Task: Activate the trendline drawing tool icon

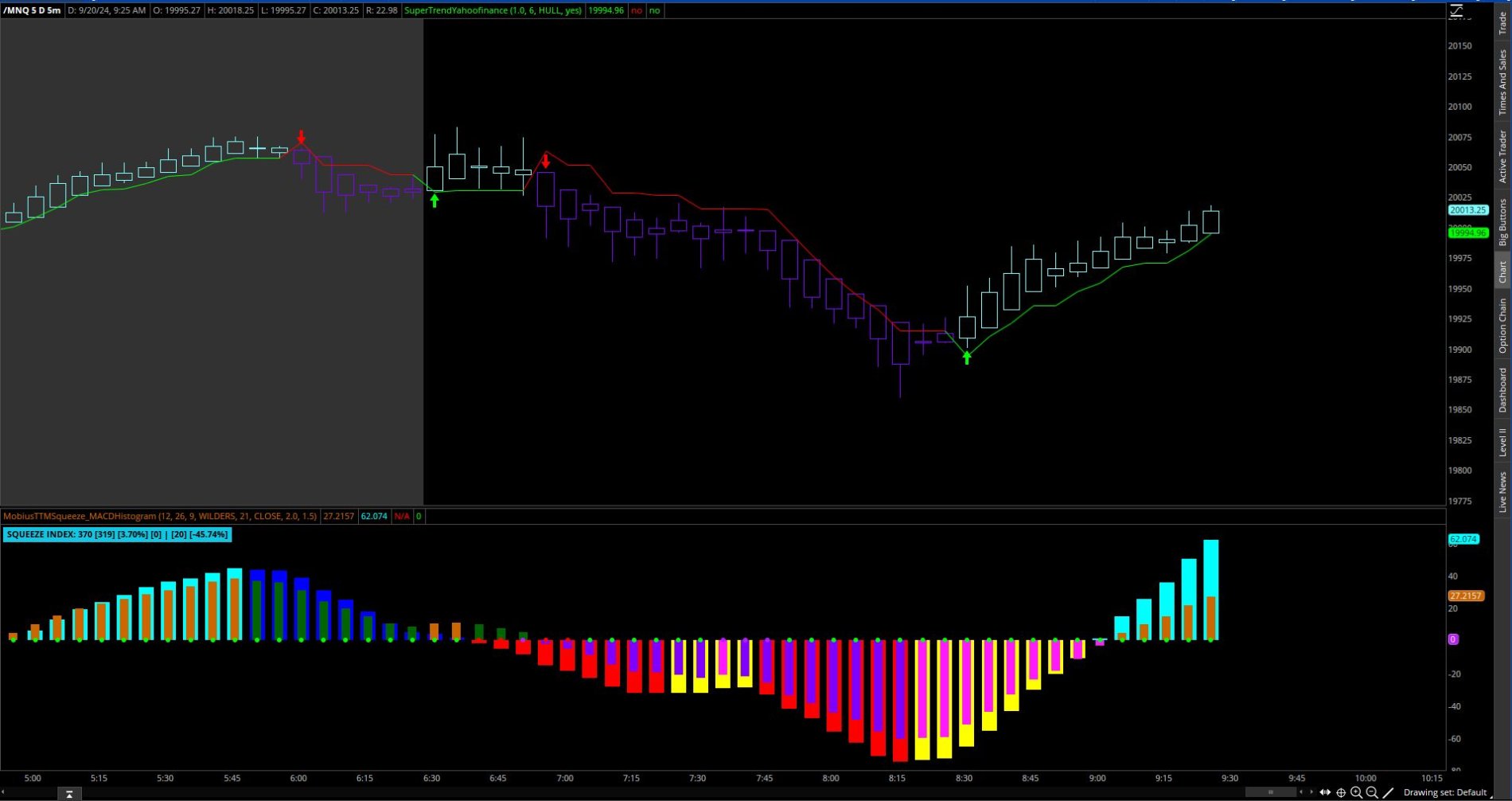Action: pos(1389,792)
